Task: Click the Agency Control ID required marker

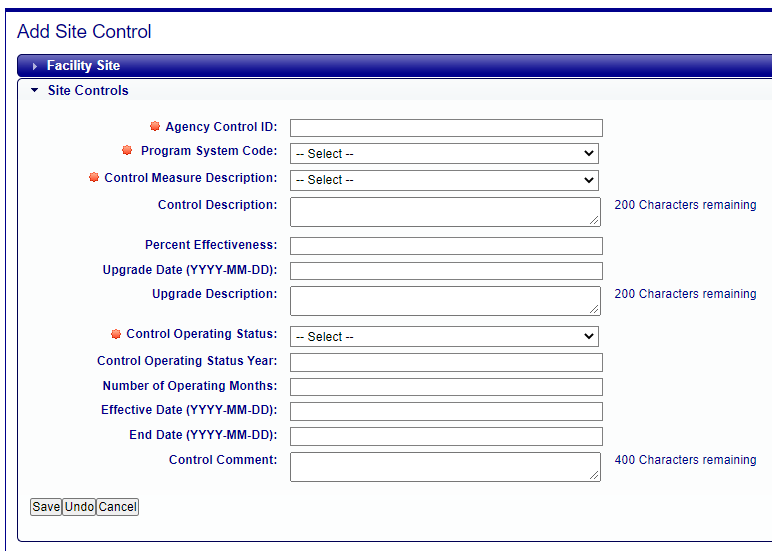Action: pyautogui.click(x=155, y=126)
